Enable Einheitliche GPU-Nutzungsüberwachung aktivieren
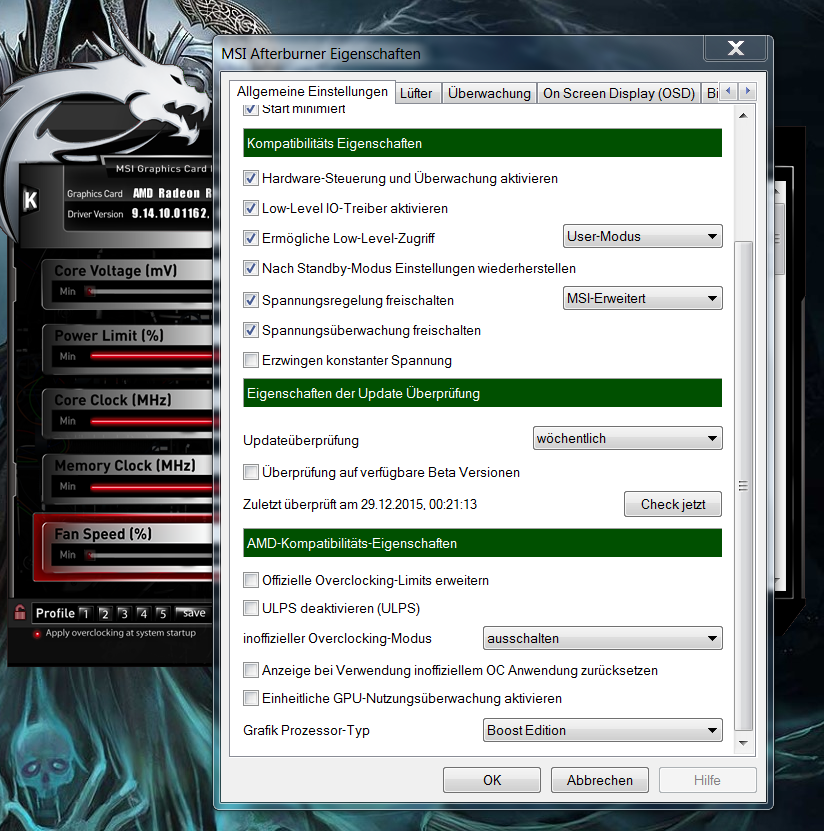This screenshot has width=824, height=831. [x=251, y=699]
